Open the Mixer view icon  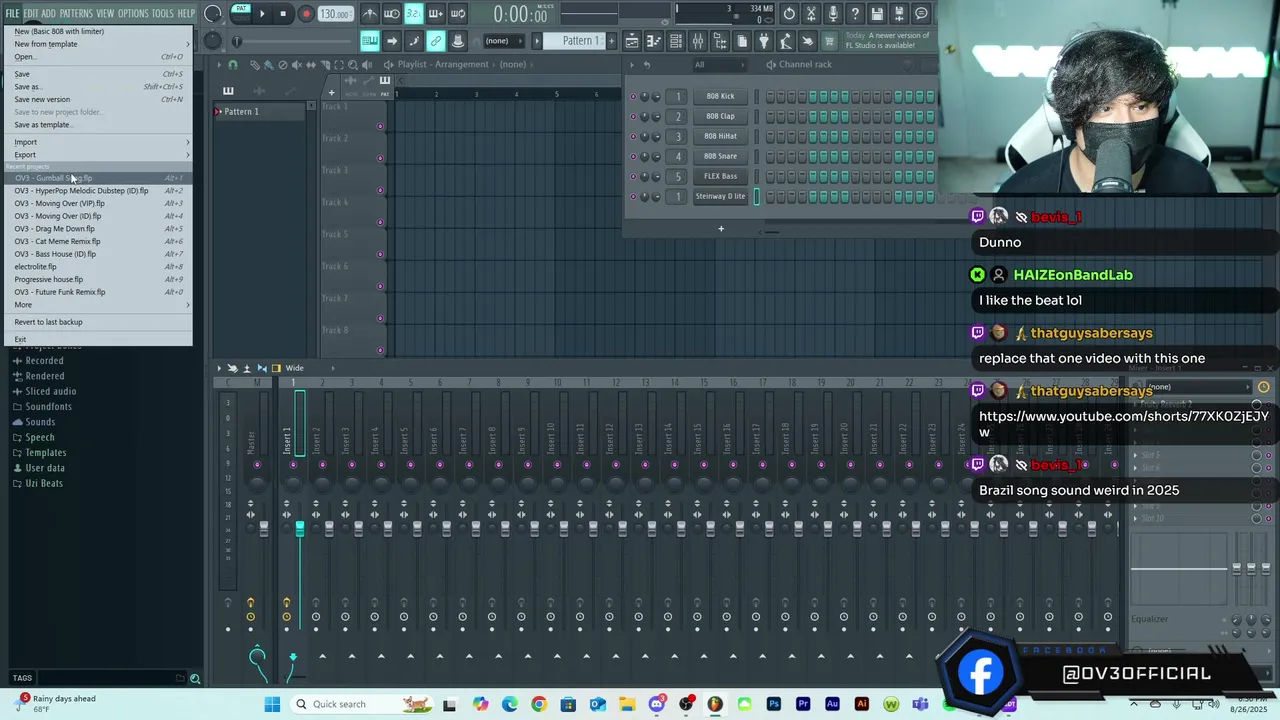pyautogui.click(x=698, y=41)
